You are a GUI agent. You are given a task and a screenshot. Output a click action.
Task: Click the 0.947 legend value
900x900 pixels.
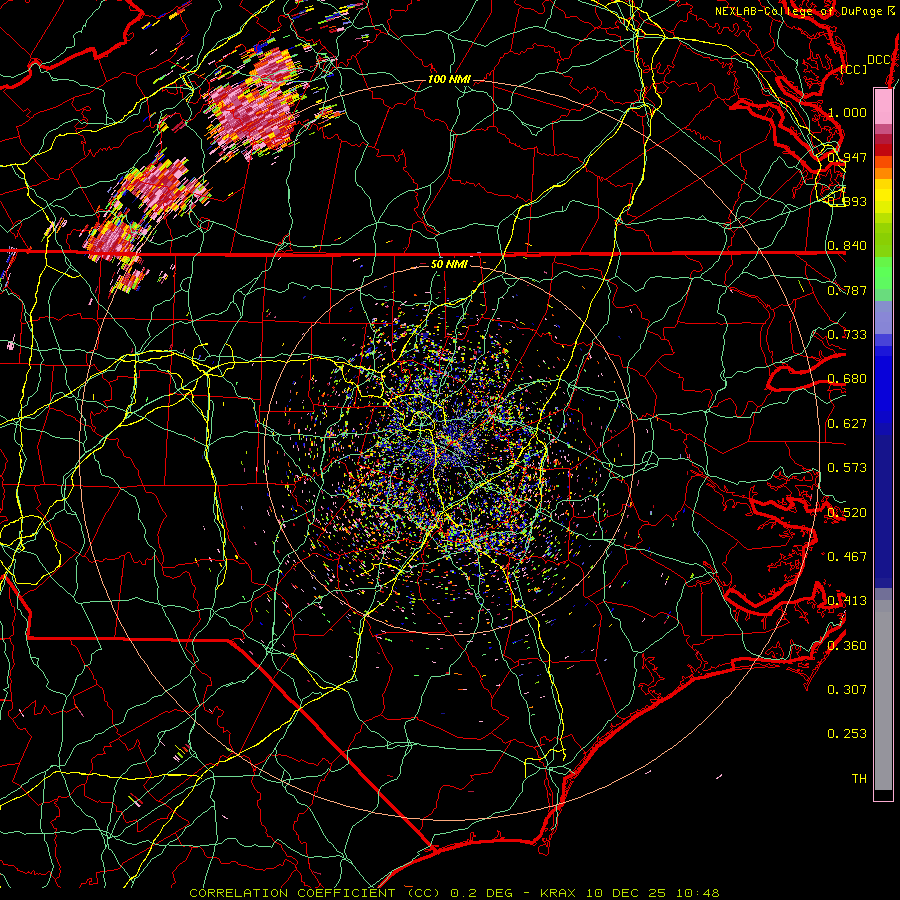(847, 157)
